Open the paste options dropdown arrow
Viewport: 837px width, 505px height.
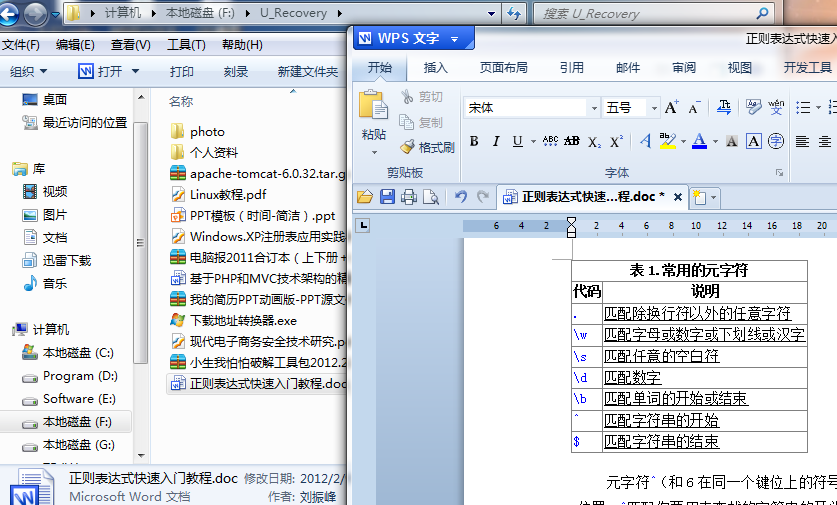point(374,152)
